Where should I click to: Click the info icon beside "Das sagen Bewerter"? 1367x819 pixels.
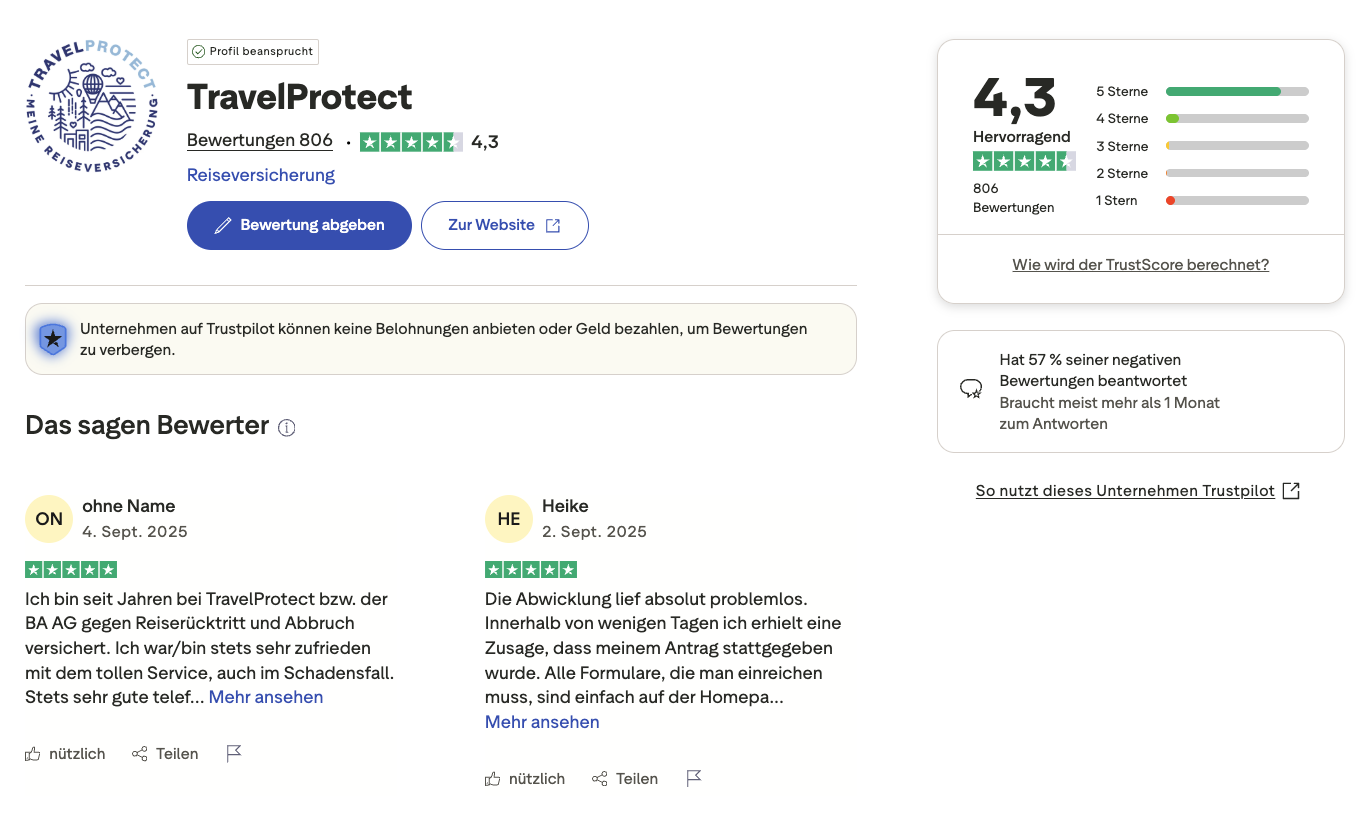point(287,427)
